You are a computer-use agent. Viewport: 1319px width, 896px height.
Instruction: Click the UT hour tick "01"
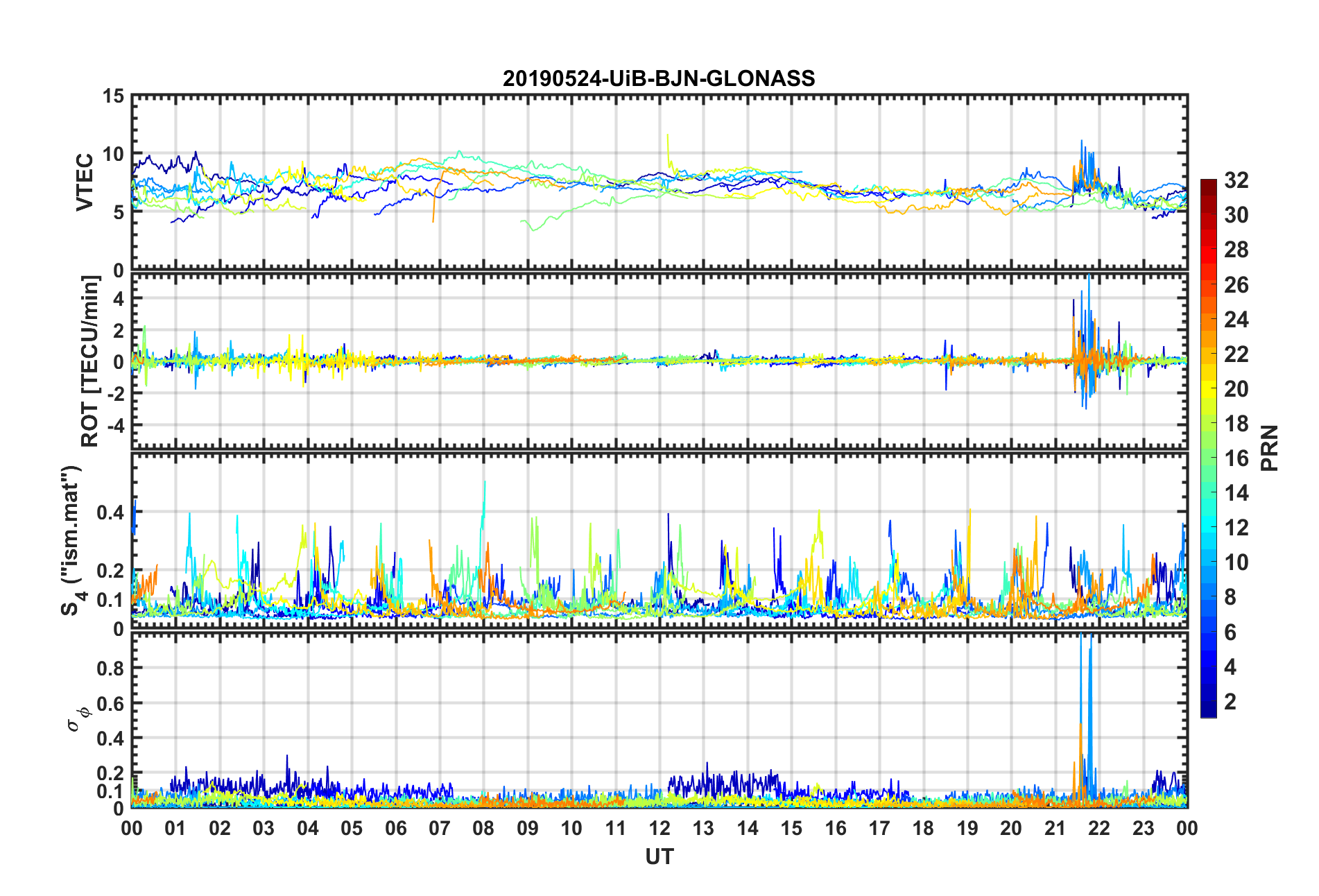coord(175,828)
